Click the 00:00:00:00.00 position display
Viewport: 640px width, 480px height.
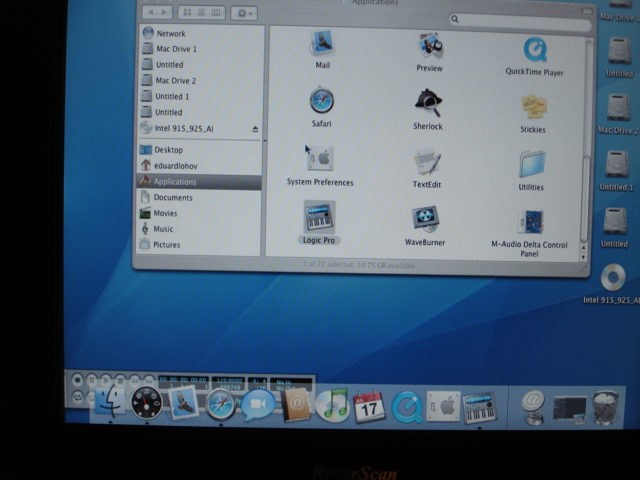(183, 380)
